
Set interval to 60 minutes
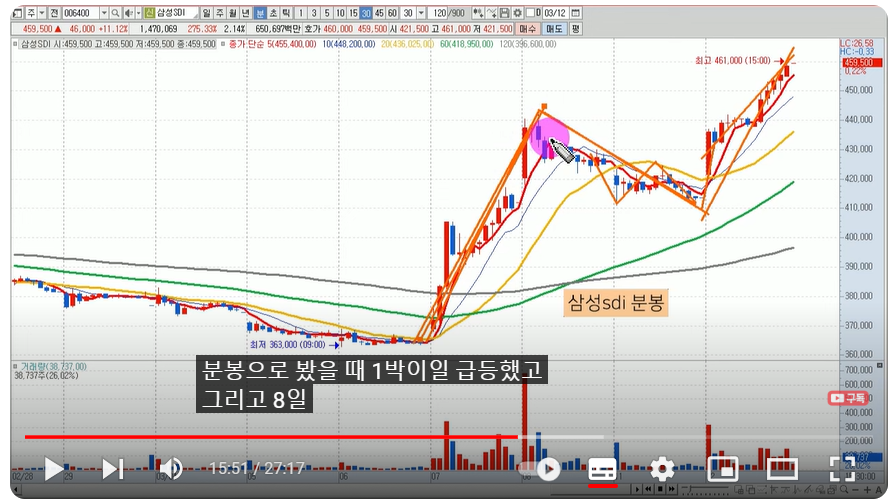[x=392, y=13]
